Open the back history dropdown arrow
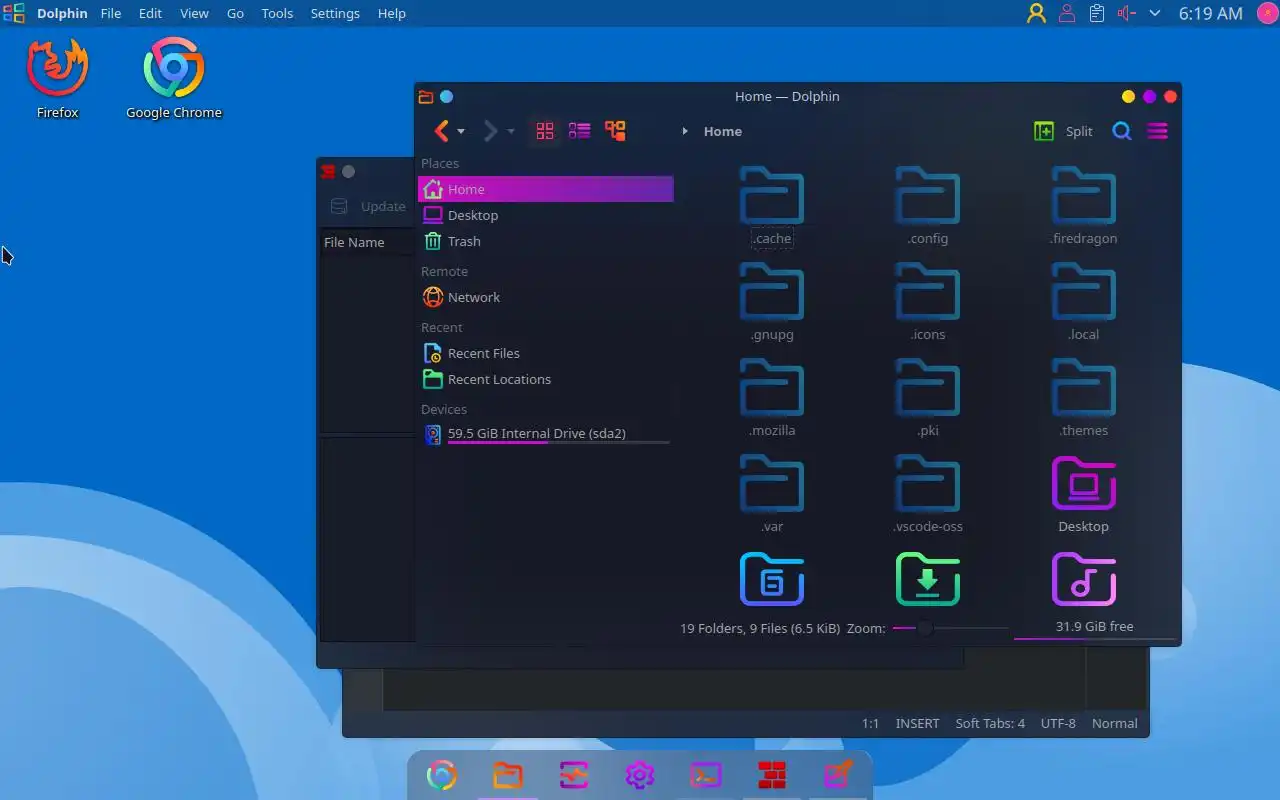 click(461, 132)
